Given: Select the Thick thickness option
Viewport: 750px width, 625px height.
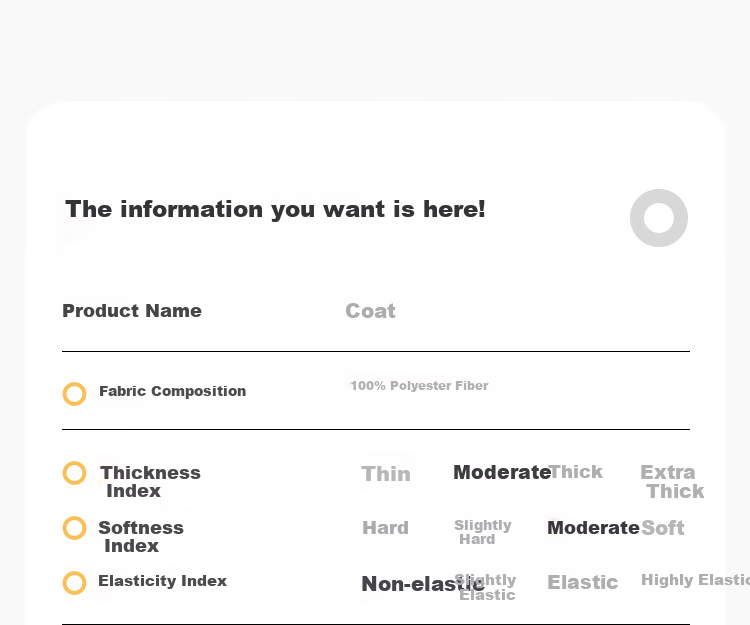Looking at the screenshot, I should coord(576,472).
